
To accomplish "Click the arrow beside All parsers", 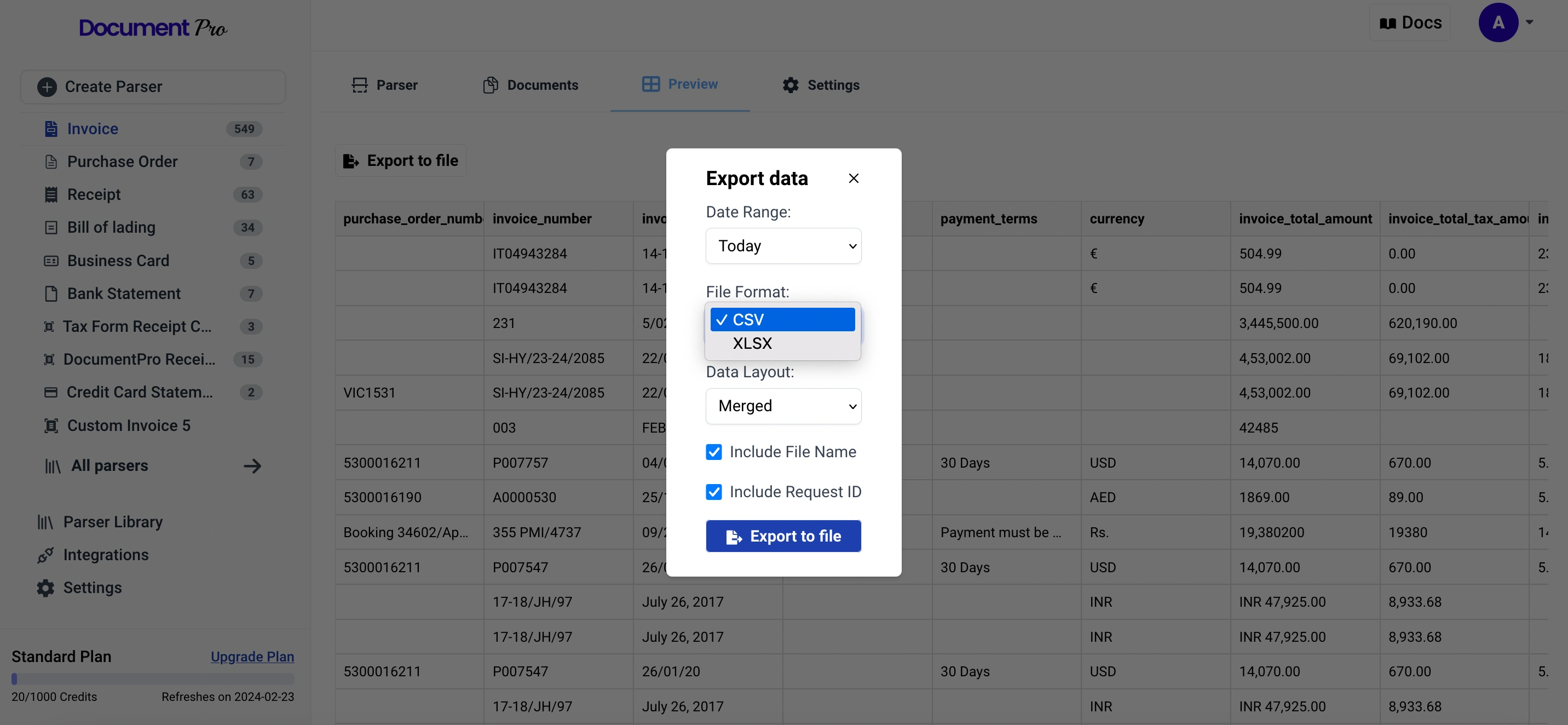I will click(x=252, y=467).
